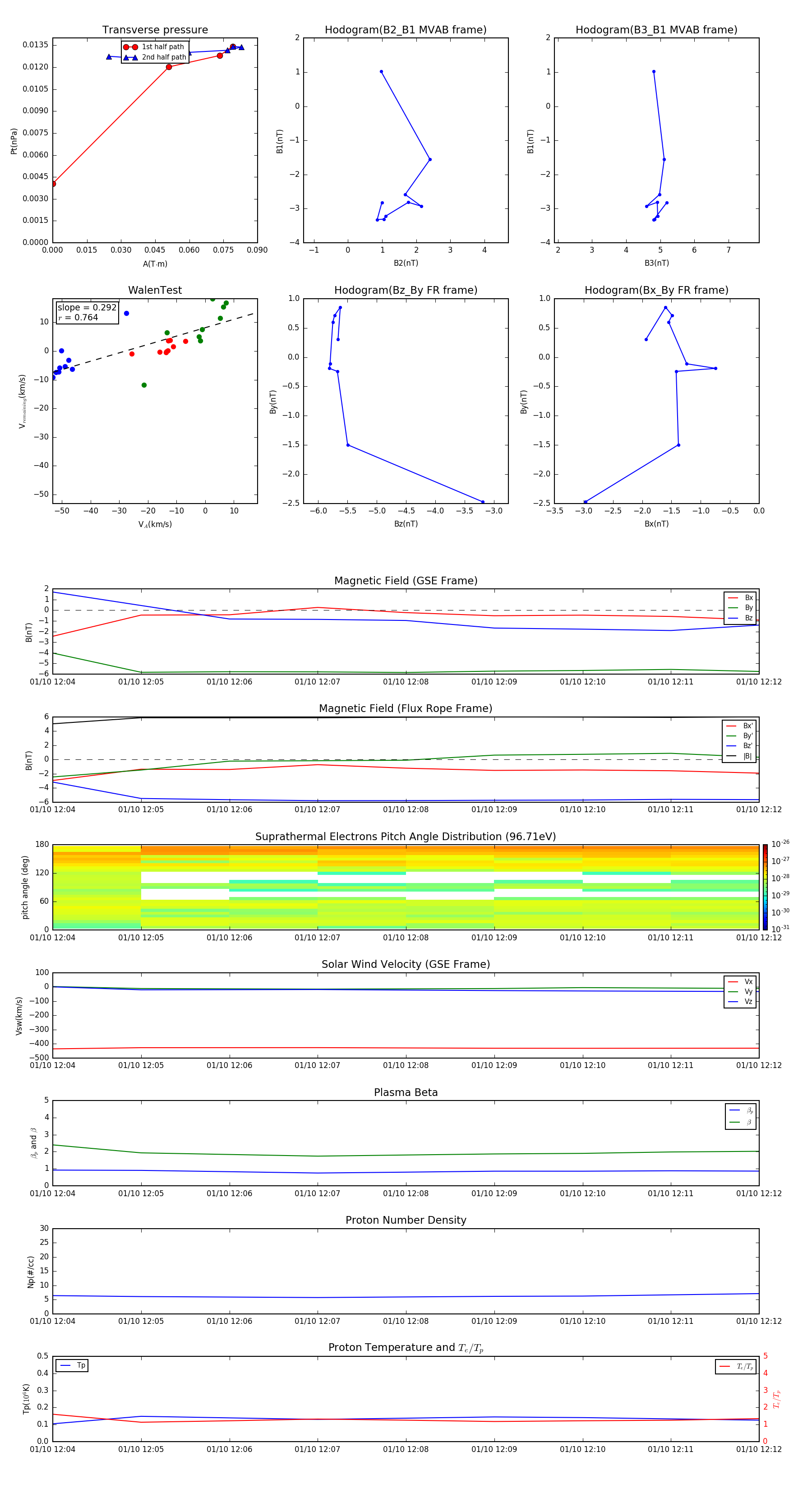Select the "Hodogram(B2_B1 MVAB frame)" title
Viewport: 812px width, 1489px height.
point(406,30)
